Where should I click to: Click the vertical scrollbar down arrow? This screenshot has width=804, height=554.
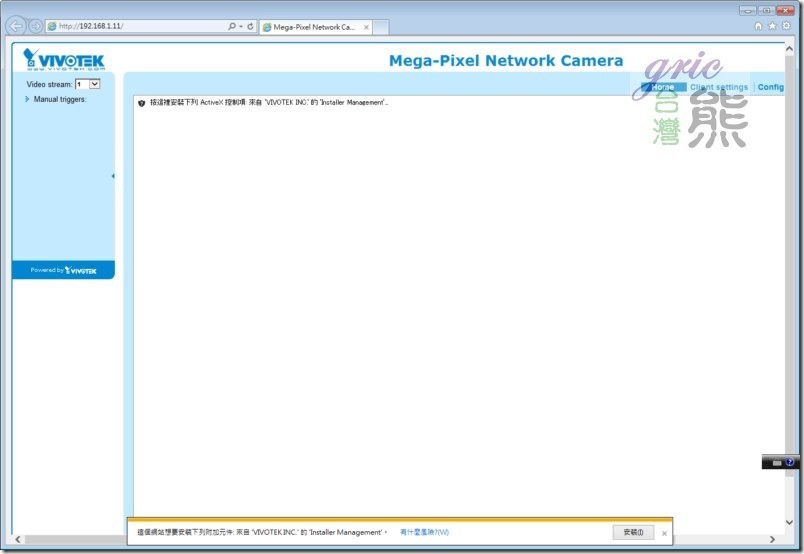point(789,522)
